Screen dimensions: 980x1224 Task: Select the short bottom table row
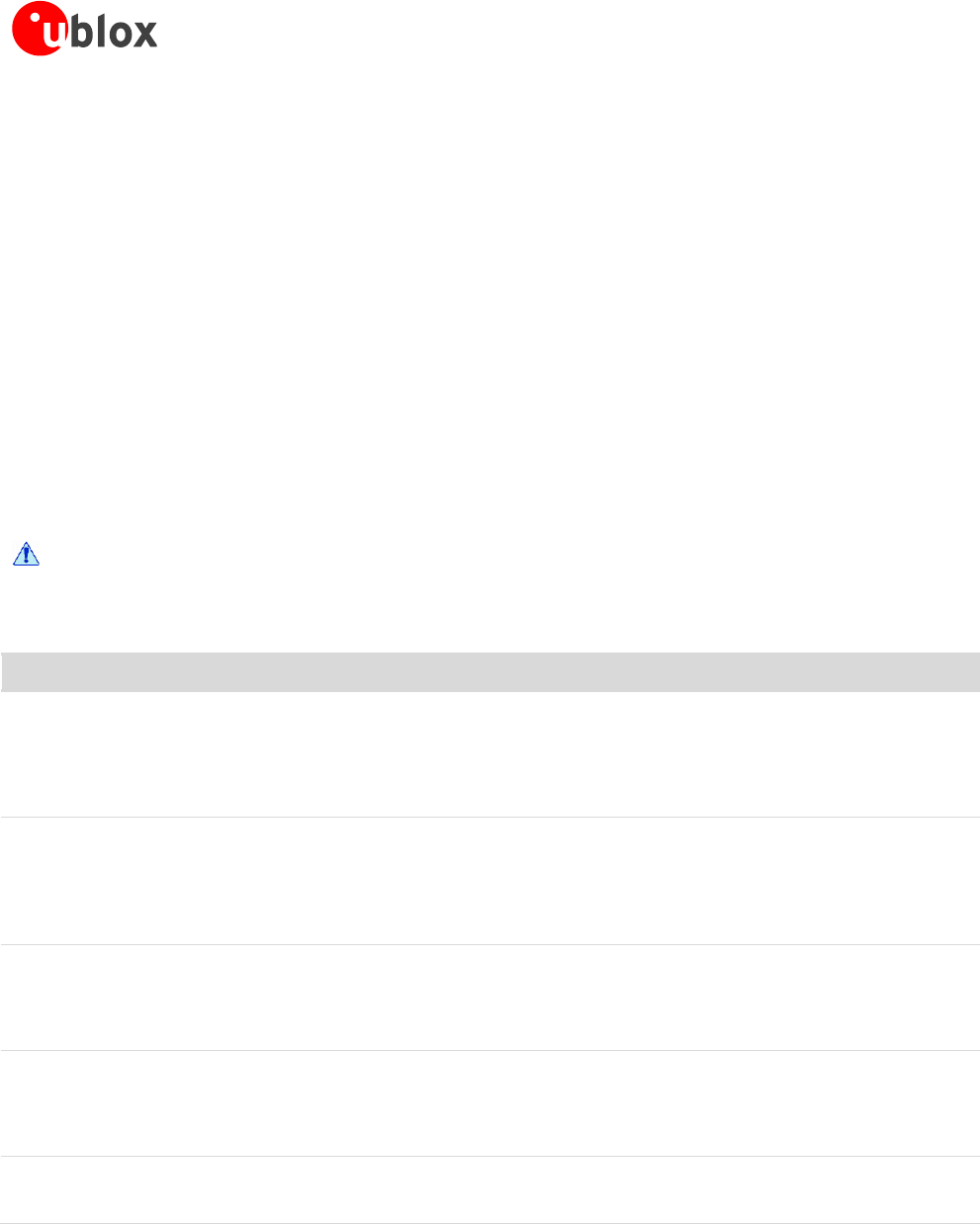(x=490, y=1190)
